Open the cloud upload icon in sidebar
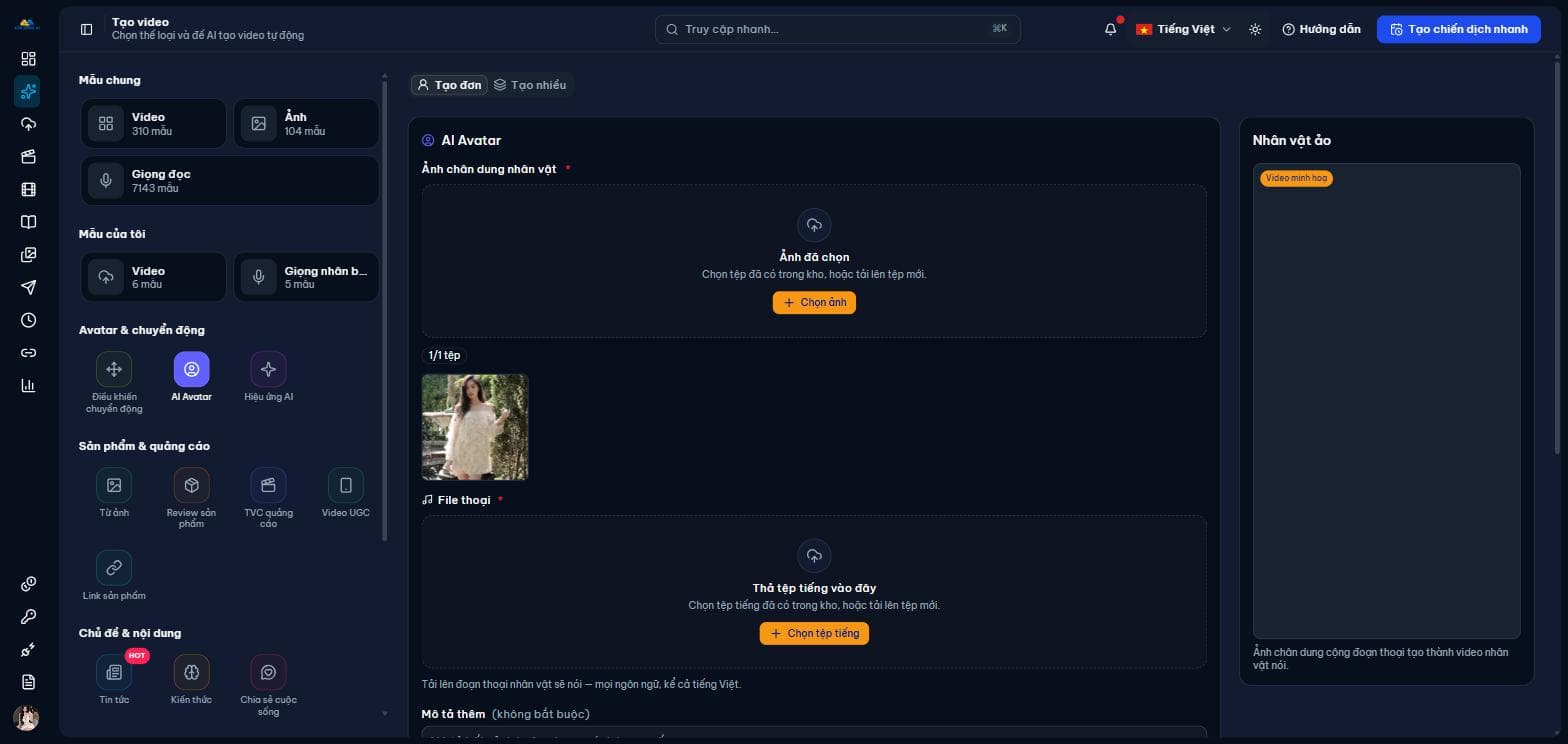This screenshot has height=744, width=1568. tap(28, 124)
